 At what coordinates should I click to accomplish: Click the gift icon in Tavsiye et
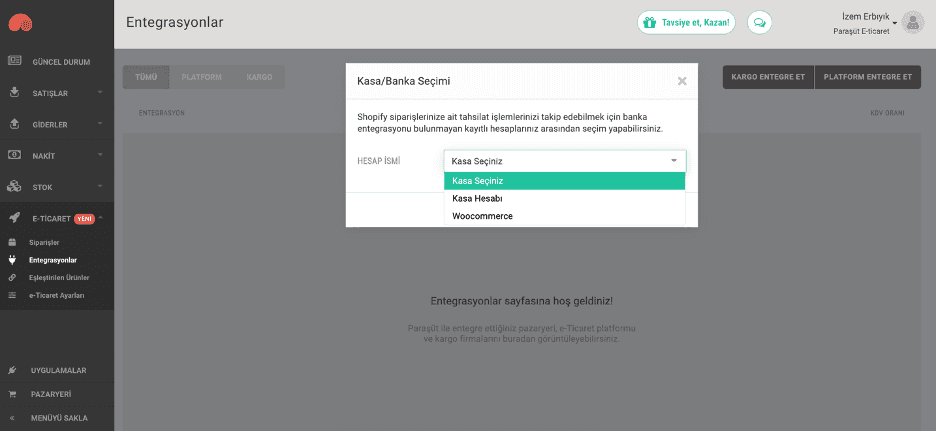point(649,22)
